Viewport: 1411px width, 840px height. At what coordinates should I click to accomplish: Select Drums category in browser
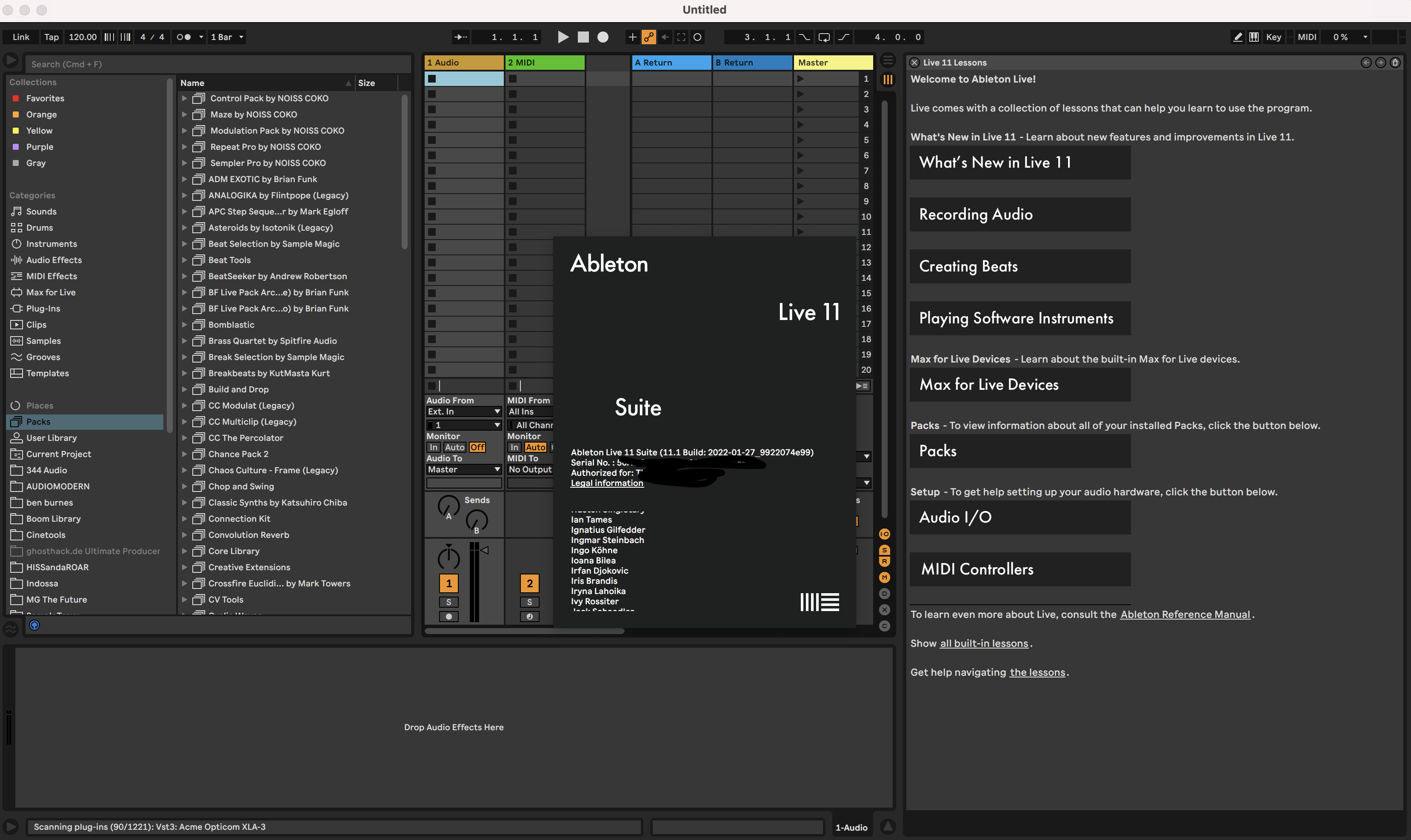[39, 228]
